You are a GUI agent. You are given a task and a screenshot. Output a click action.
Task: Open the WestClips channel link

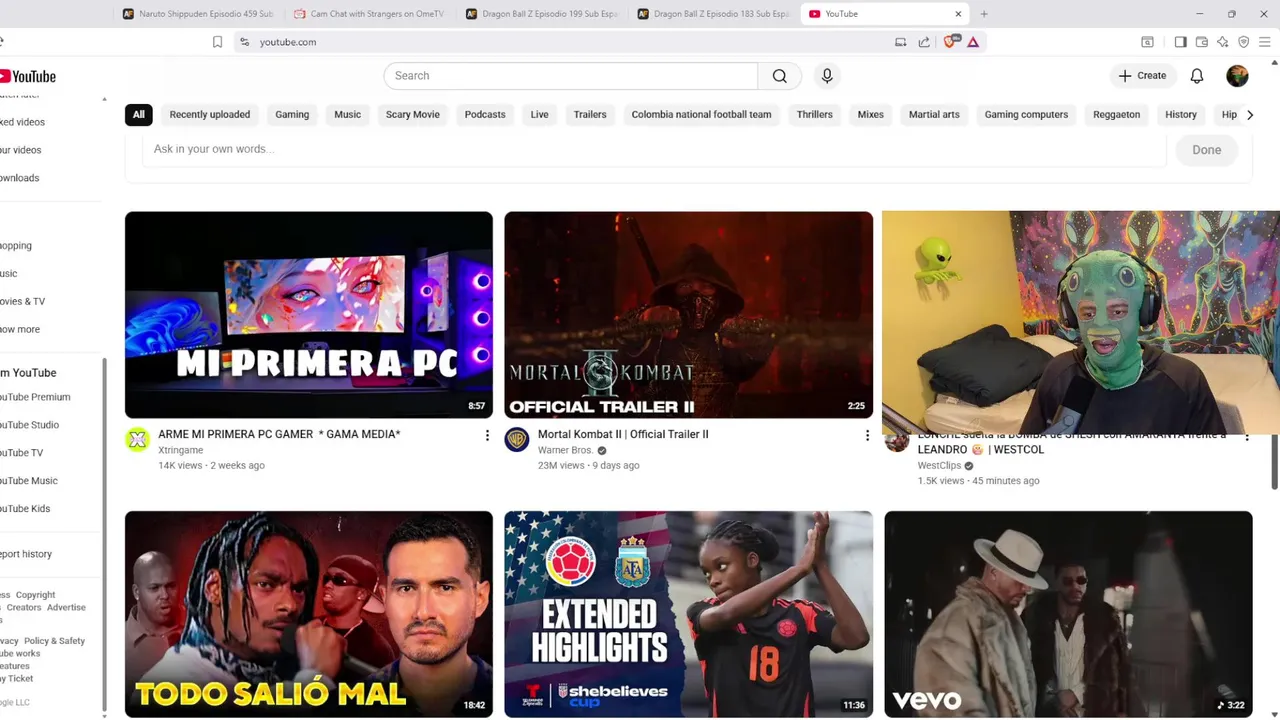click(x=939, y=465)
